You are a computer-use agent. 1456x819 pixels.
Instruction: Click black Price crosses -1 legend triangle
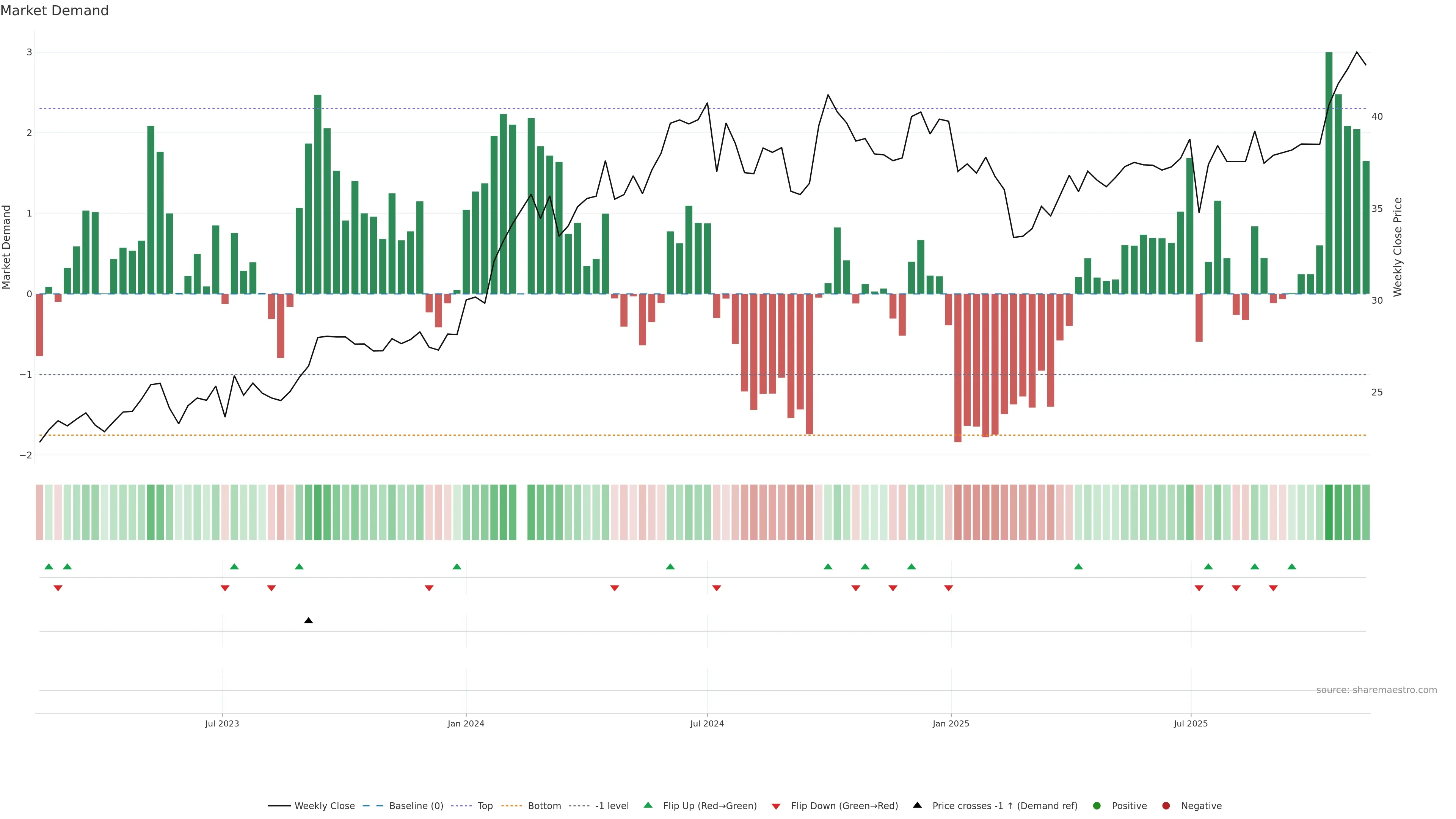(917, 805)
